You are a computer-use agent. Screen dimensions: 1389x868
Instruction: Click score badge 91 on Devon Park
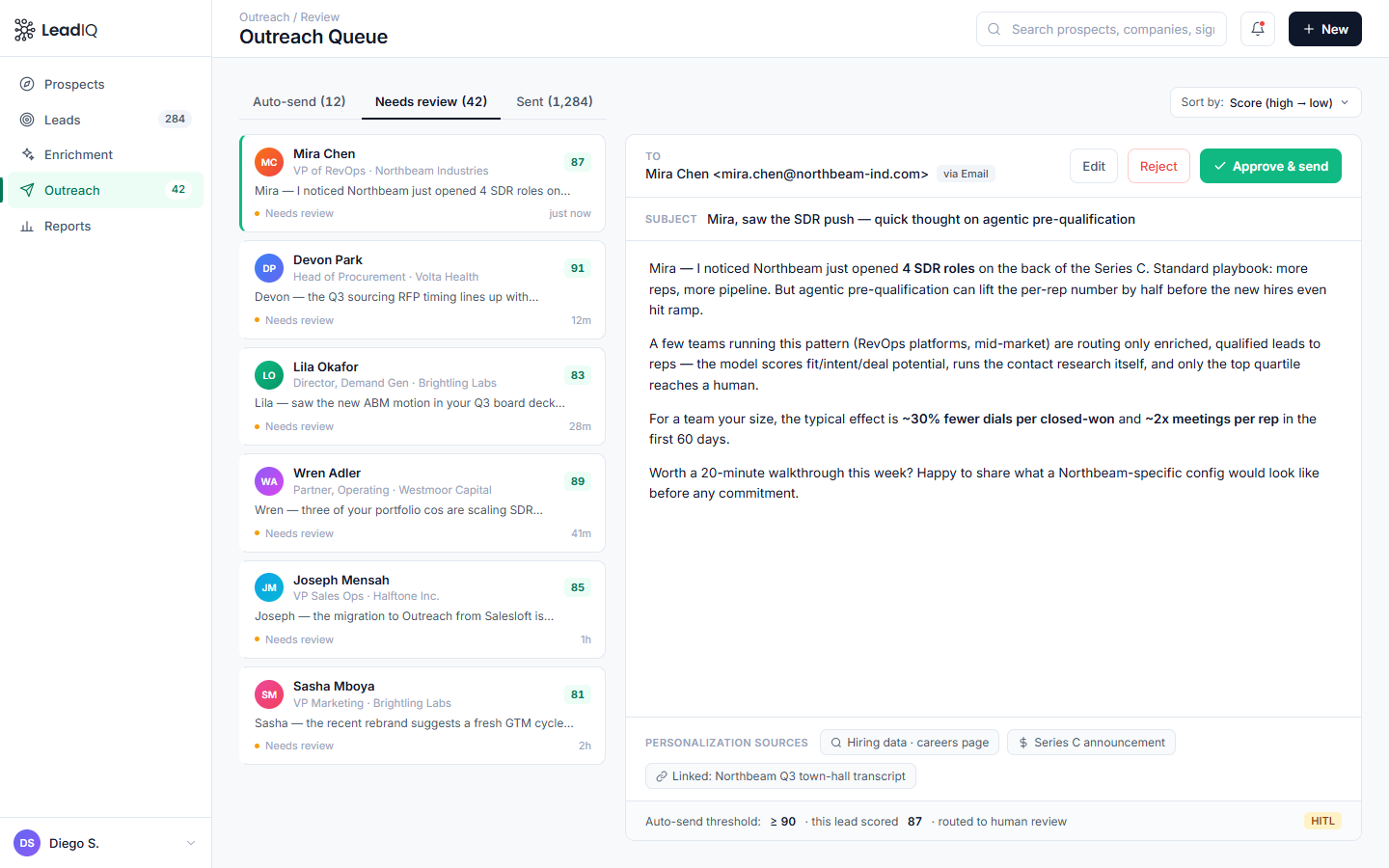point(578,268)
